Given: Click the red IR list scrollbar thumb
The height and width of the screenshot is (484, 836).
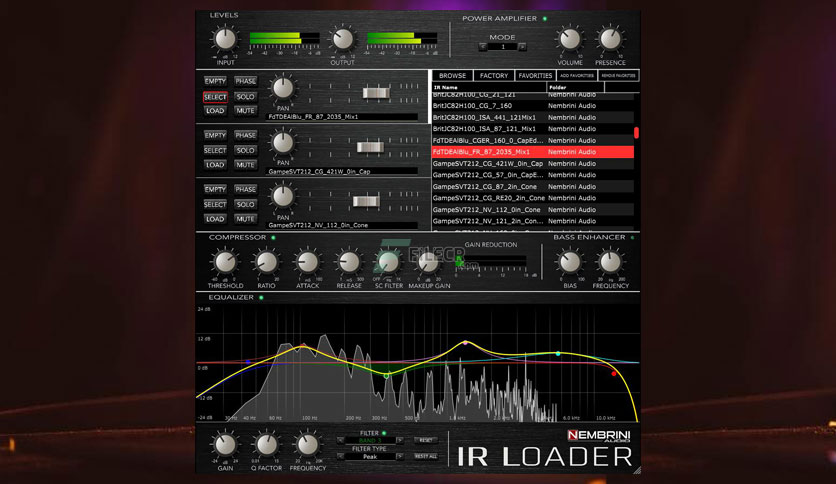Looking at the screenshot, I should 636,132.
